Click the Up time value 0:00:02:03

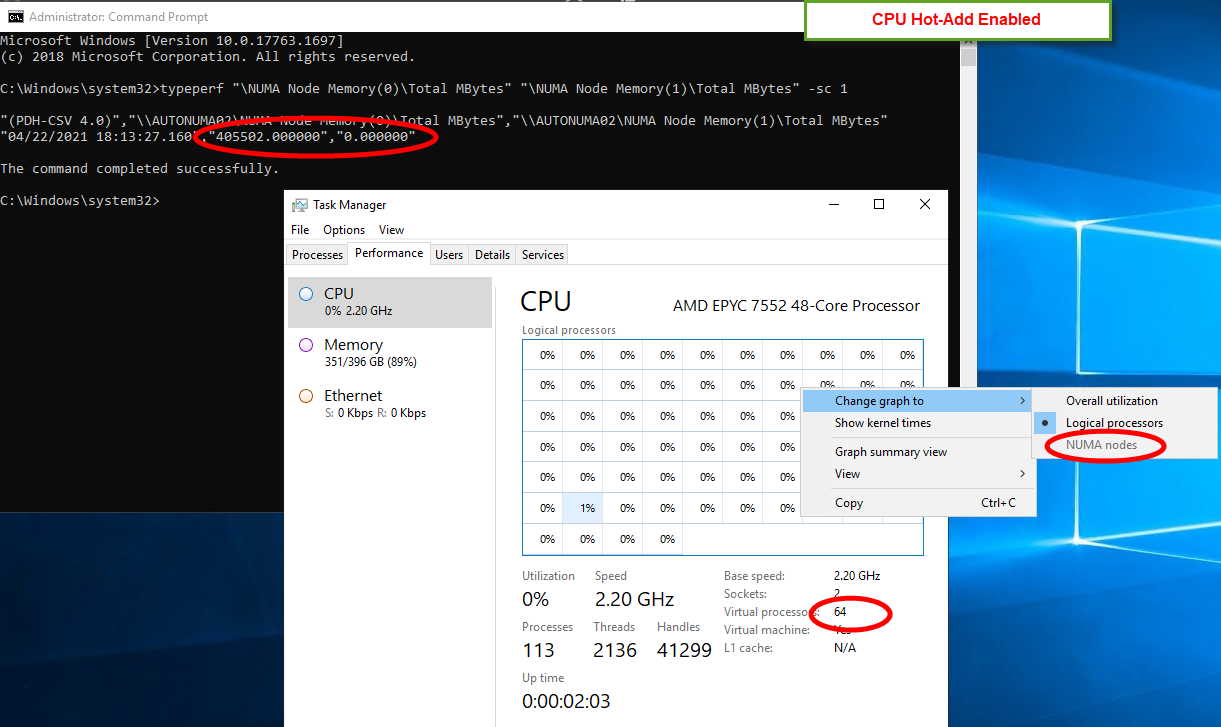pyautogui.click(x=566, y=701)
